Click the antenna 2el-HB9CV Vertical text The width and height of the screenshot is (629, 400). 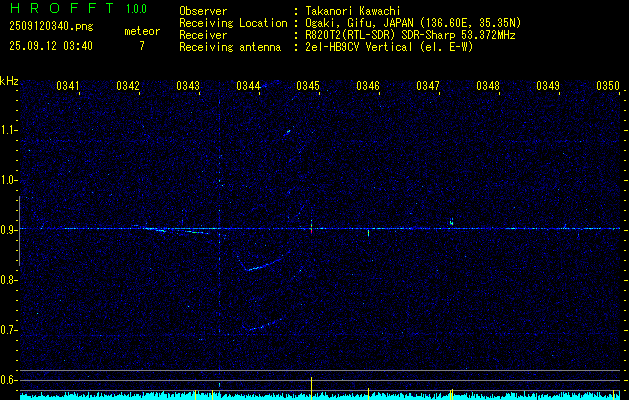coord(389,47)
